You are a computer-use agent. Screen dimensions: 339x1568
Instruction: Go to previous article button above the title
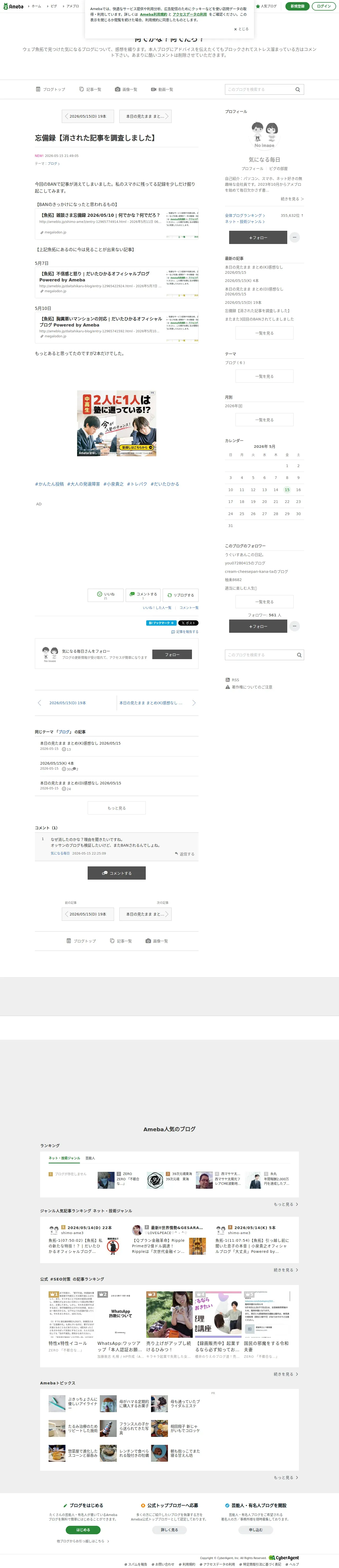tap(88, 116)
